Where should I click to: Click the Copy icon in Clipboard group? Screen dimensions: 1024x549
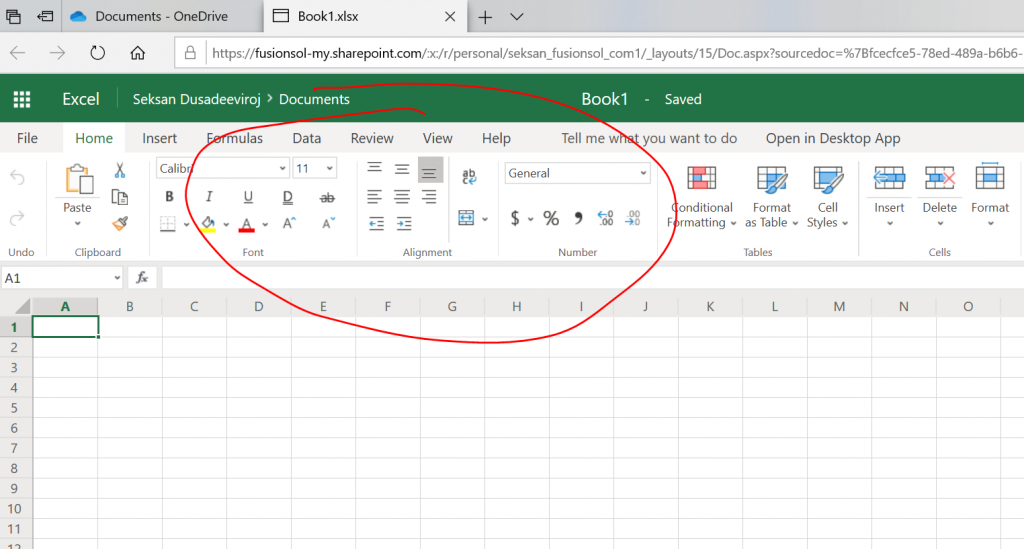pyautogui.click(x=120, y=197)
